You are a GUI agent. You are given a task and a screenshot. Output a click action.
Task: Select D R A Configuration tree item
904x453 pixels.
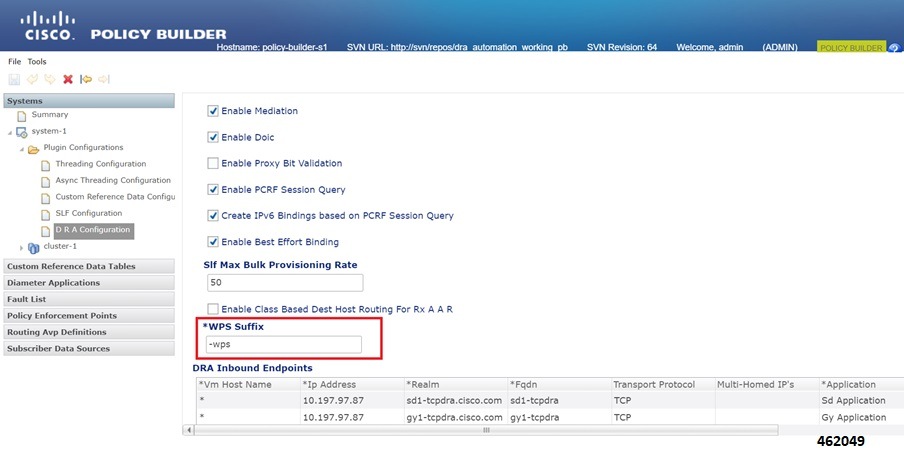click(94, 230)
